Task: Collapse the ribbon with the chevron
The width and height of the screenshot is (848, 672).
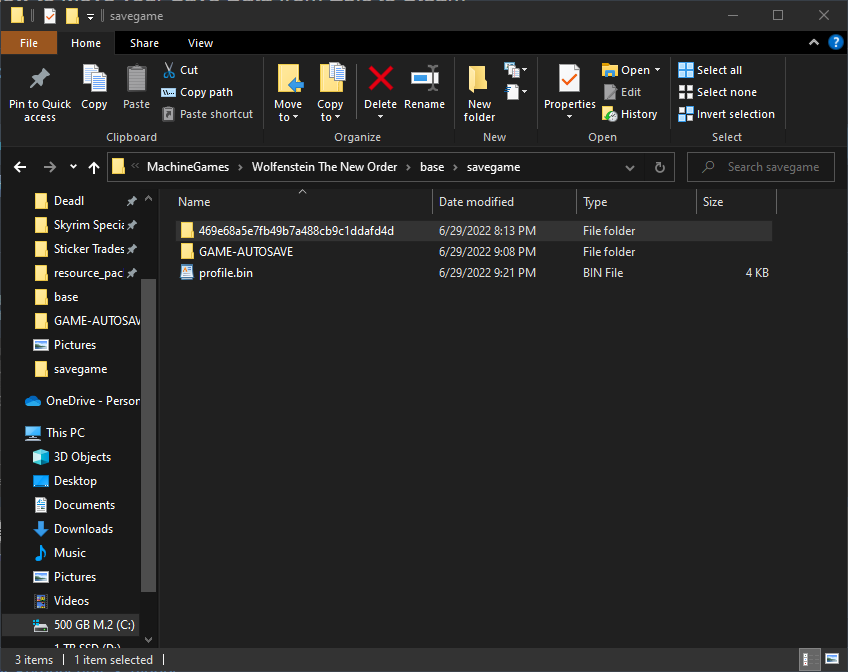Action: 814,43
